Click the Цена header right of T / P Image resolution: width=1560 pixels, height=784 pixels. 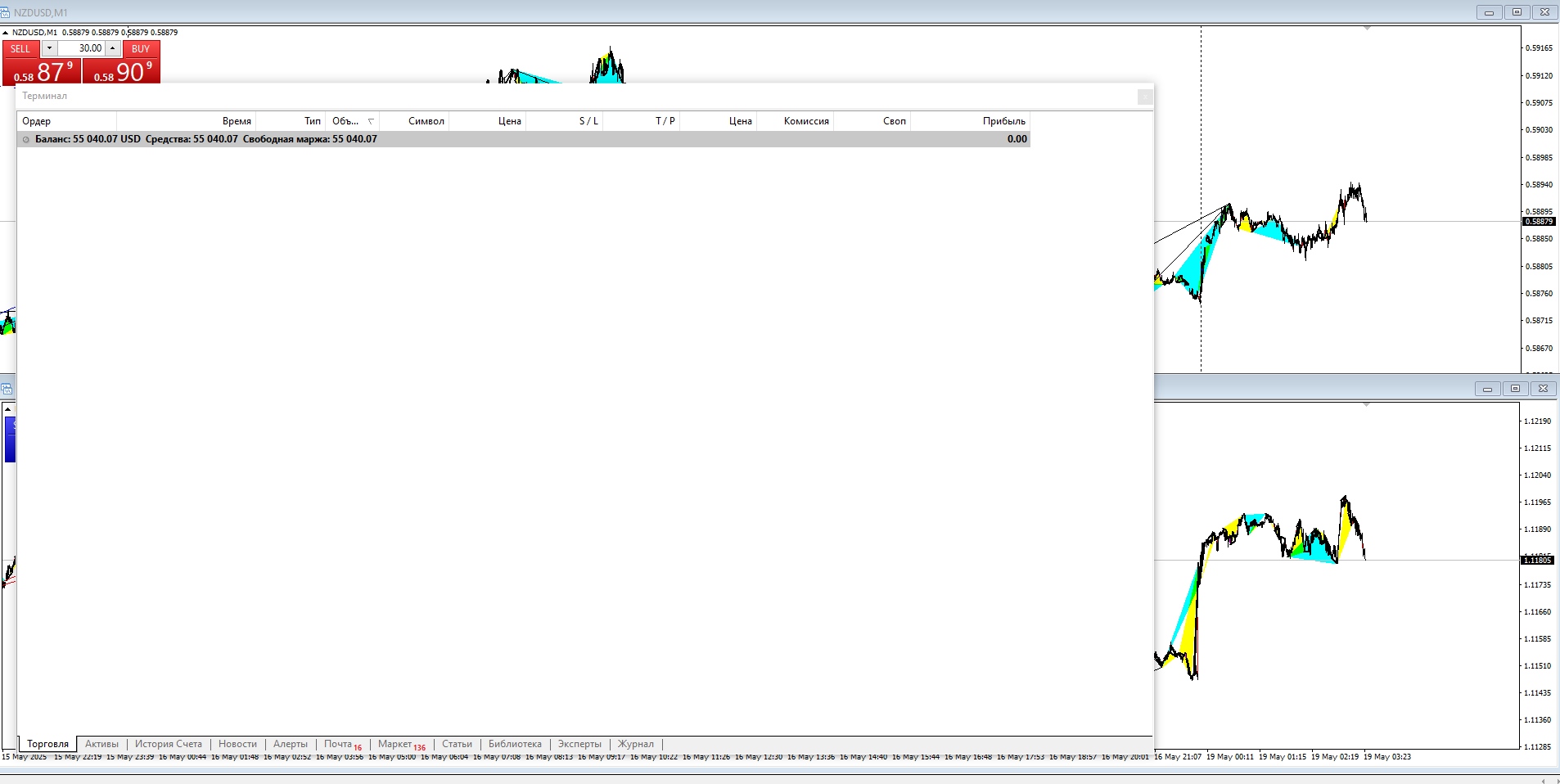[x=718, y=121]
